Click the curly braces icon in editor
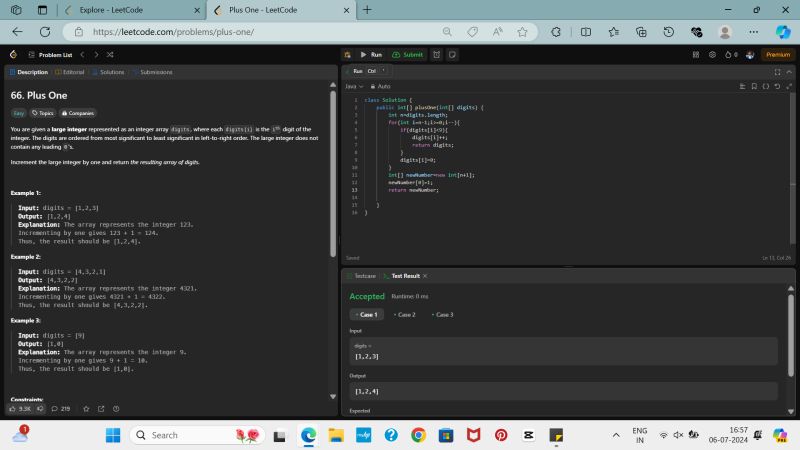This screenshot has width=800, height=450. click(766, 86)
